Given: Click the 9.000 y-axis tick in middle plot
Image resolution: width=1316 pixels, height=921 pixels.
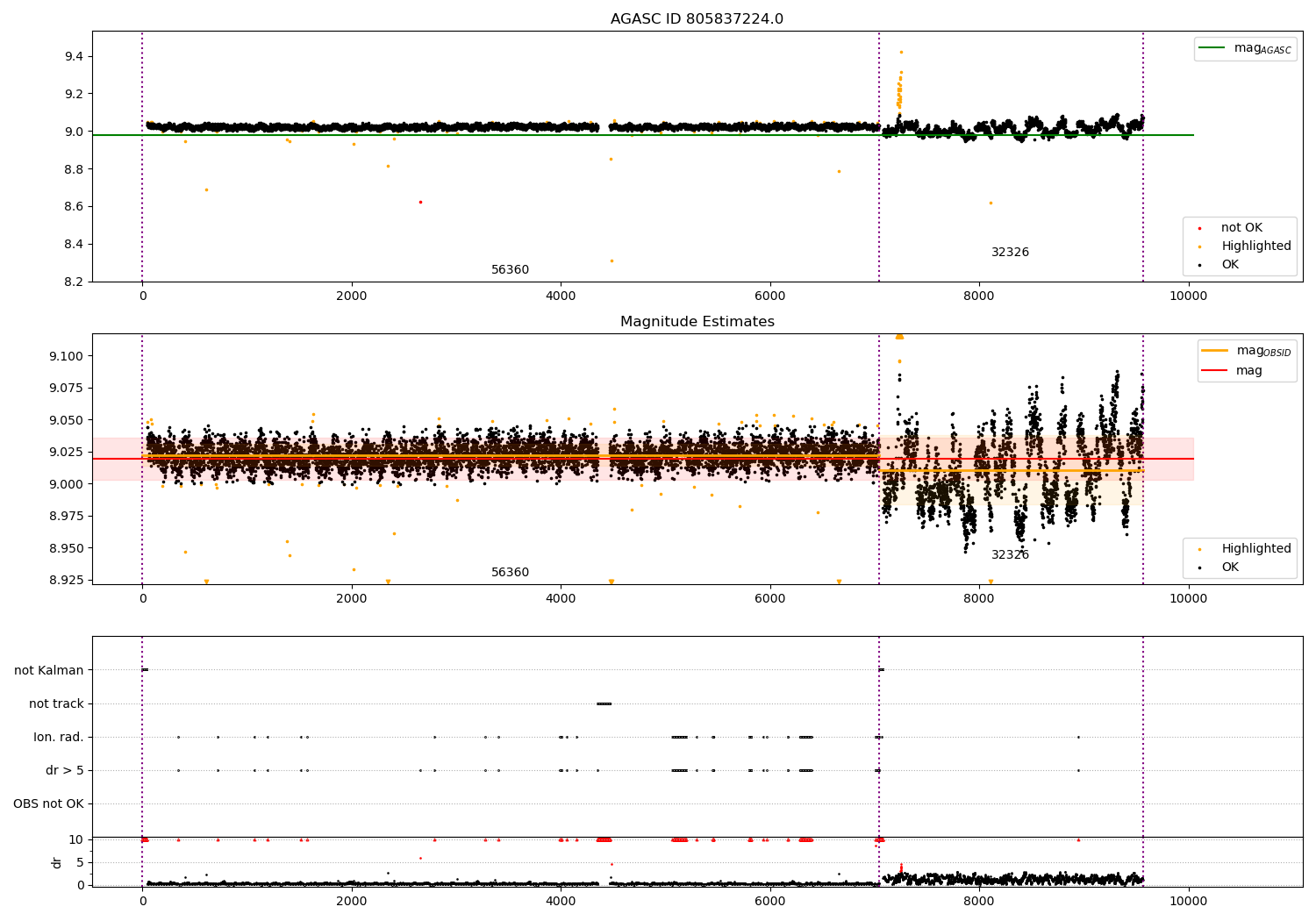Looking at the screenshot, I should (x=66, y=484).
